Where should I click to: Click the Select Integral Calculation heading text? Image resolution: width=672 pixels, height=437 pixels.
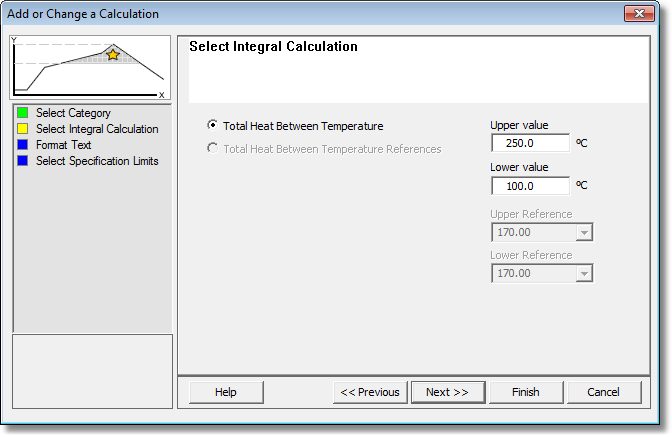tap(273, 46)
